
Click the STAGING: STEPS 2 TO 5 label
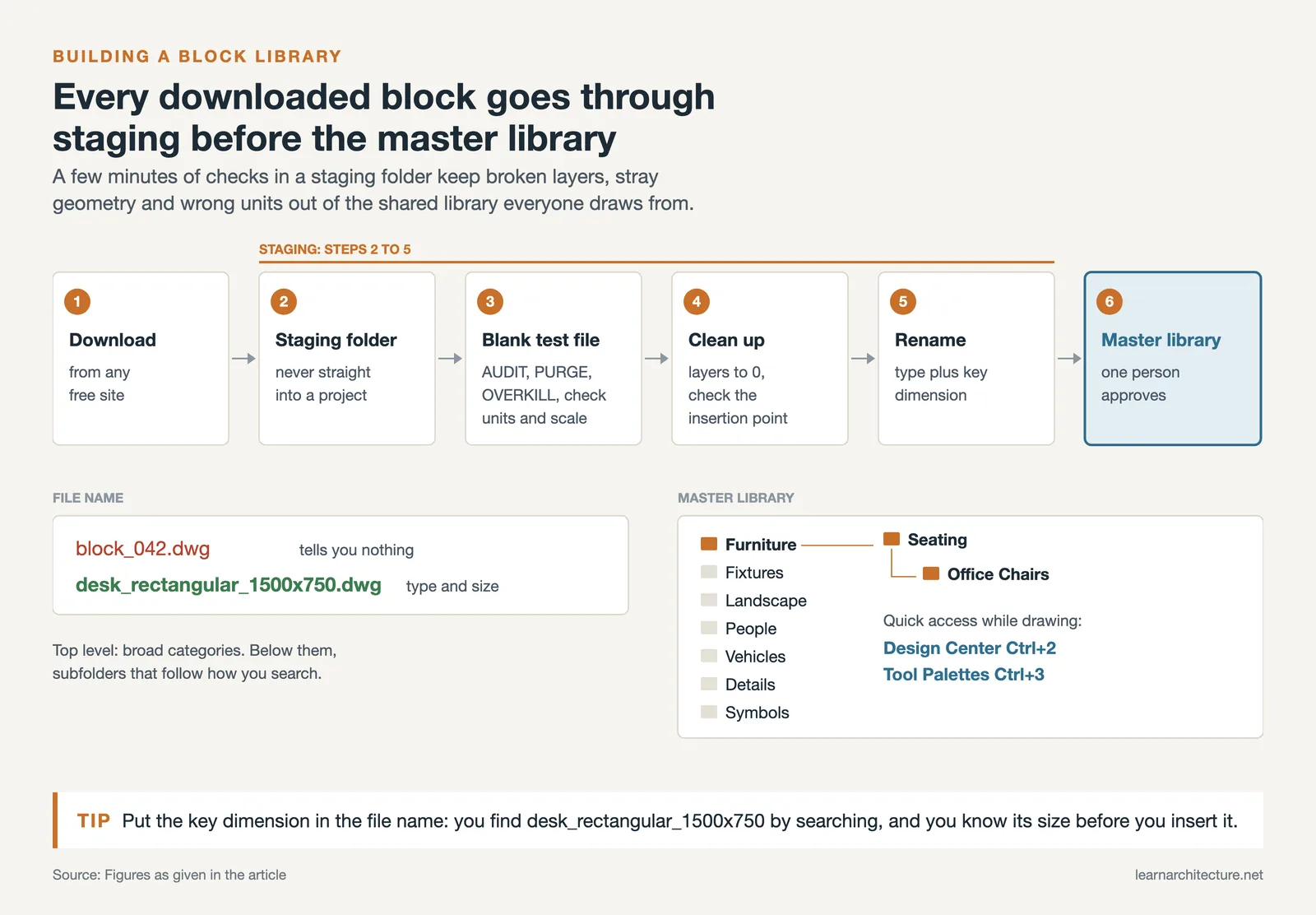point(335,249)
